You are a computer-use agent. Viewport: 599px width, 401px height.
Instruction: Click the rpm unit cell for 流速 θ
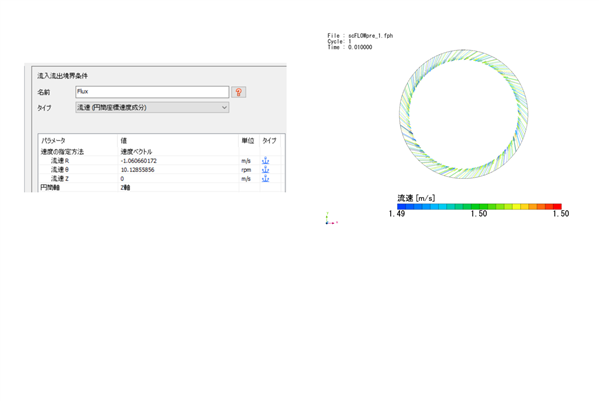pyautogui.click(x=246, y=170)
